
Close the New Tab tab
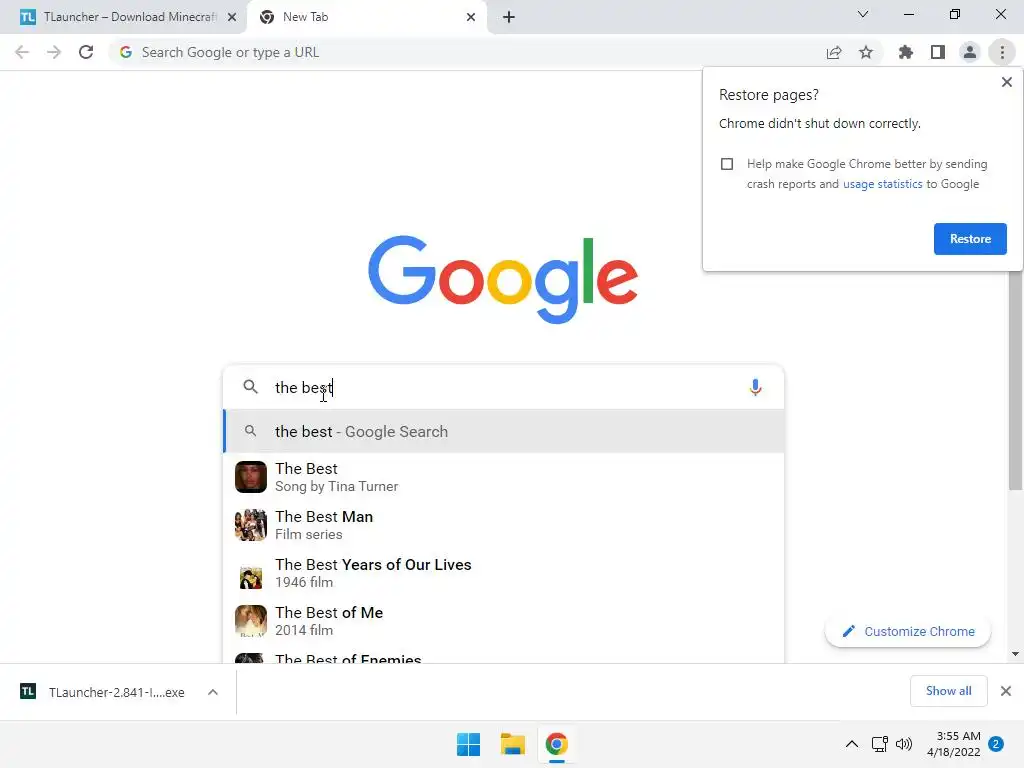coord(471,17)
